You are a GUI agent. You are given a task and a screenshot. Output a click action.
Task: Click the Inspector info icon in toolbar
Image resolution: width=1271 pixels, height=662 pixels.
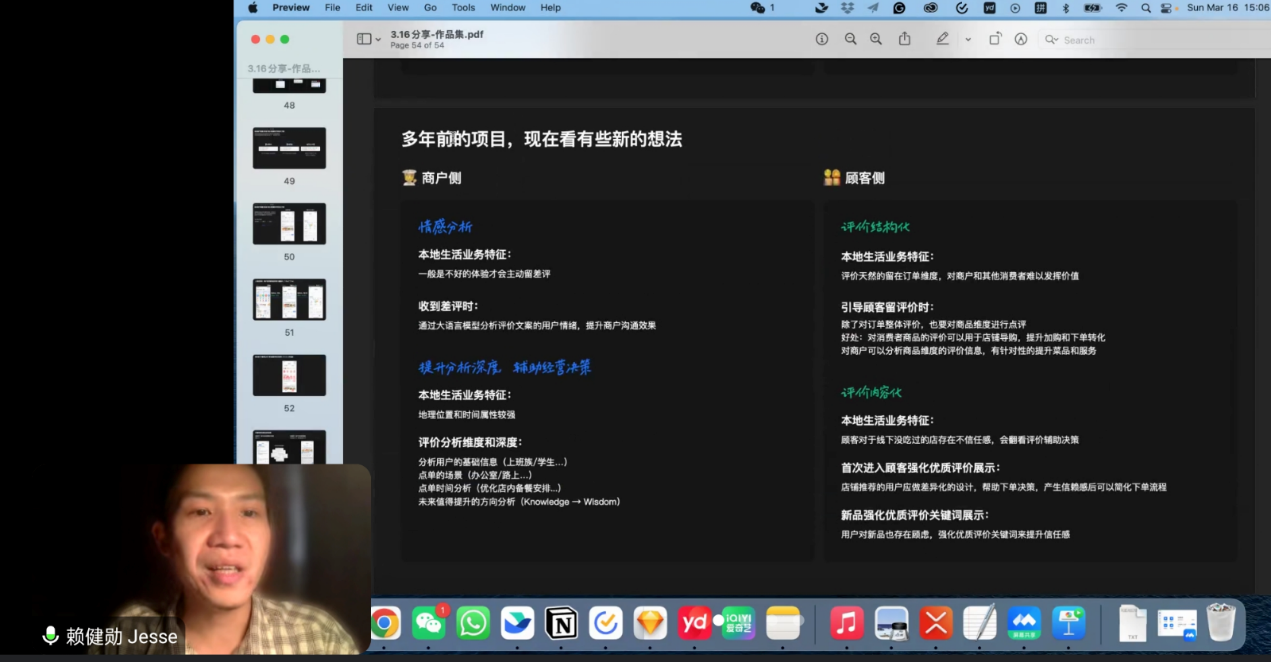point(822,39)
